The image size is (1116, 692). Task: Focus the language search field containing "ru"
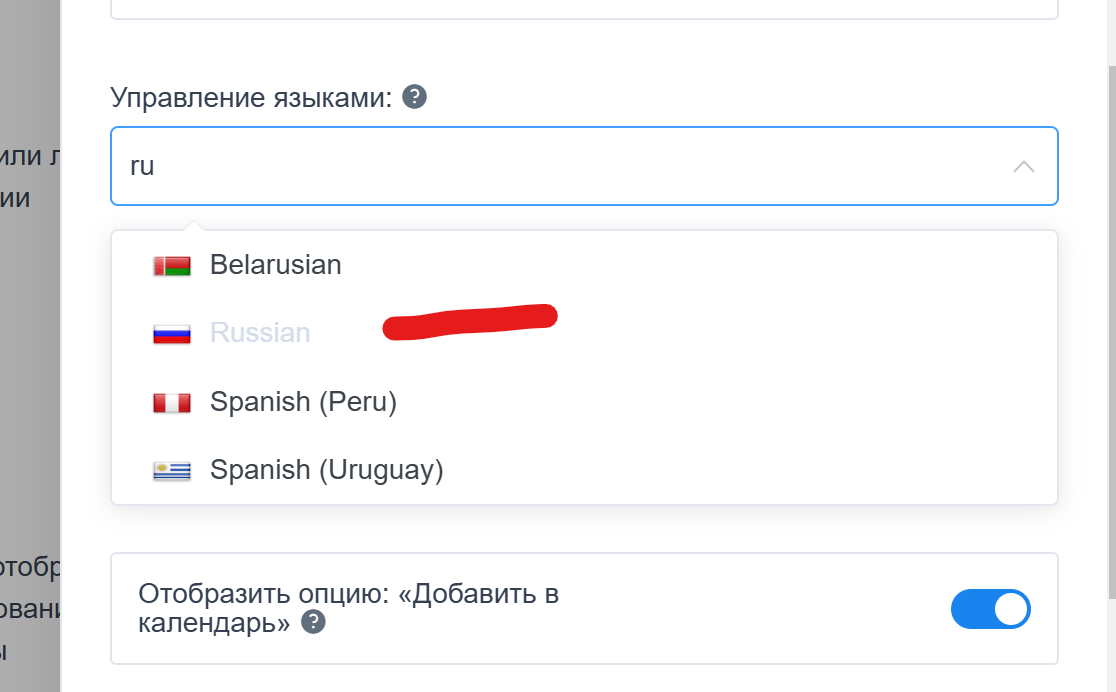(560, 167)
